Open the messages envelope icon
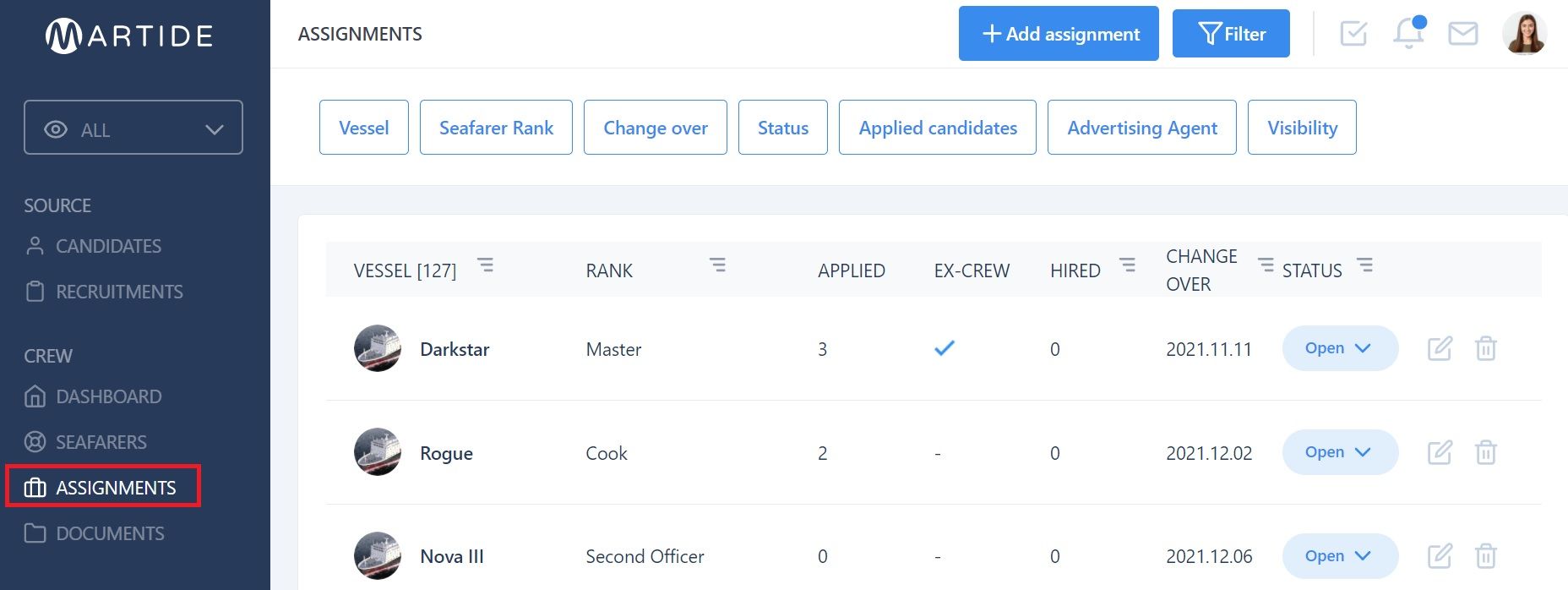The width and height of the screenshot is (1568, 590). 1463,34
